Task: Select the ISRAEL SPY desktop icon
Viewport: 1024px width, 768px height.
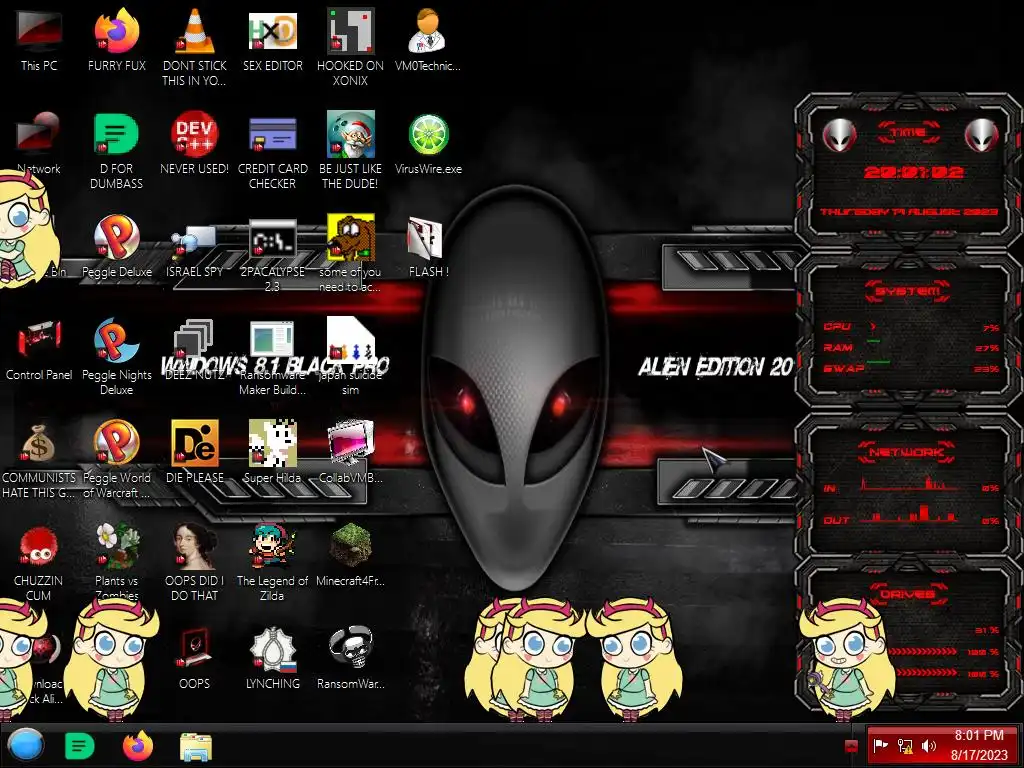Action: tap(195, 242)
